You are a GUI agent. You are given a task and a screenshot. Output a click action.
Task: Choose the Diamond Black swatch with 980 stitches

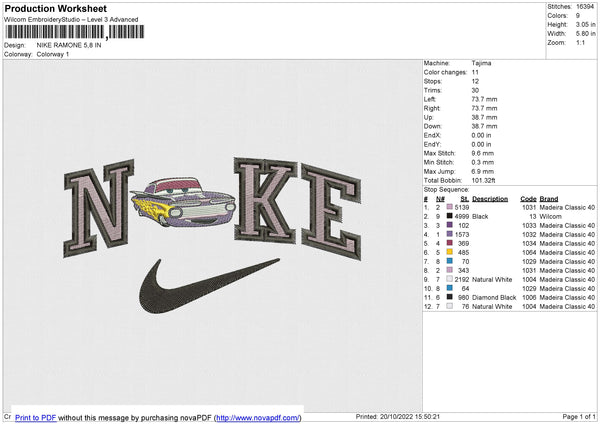click(x=450, y=297)
